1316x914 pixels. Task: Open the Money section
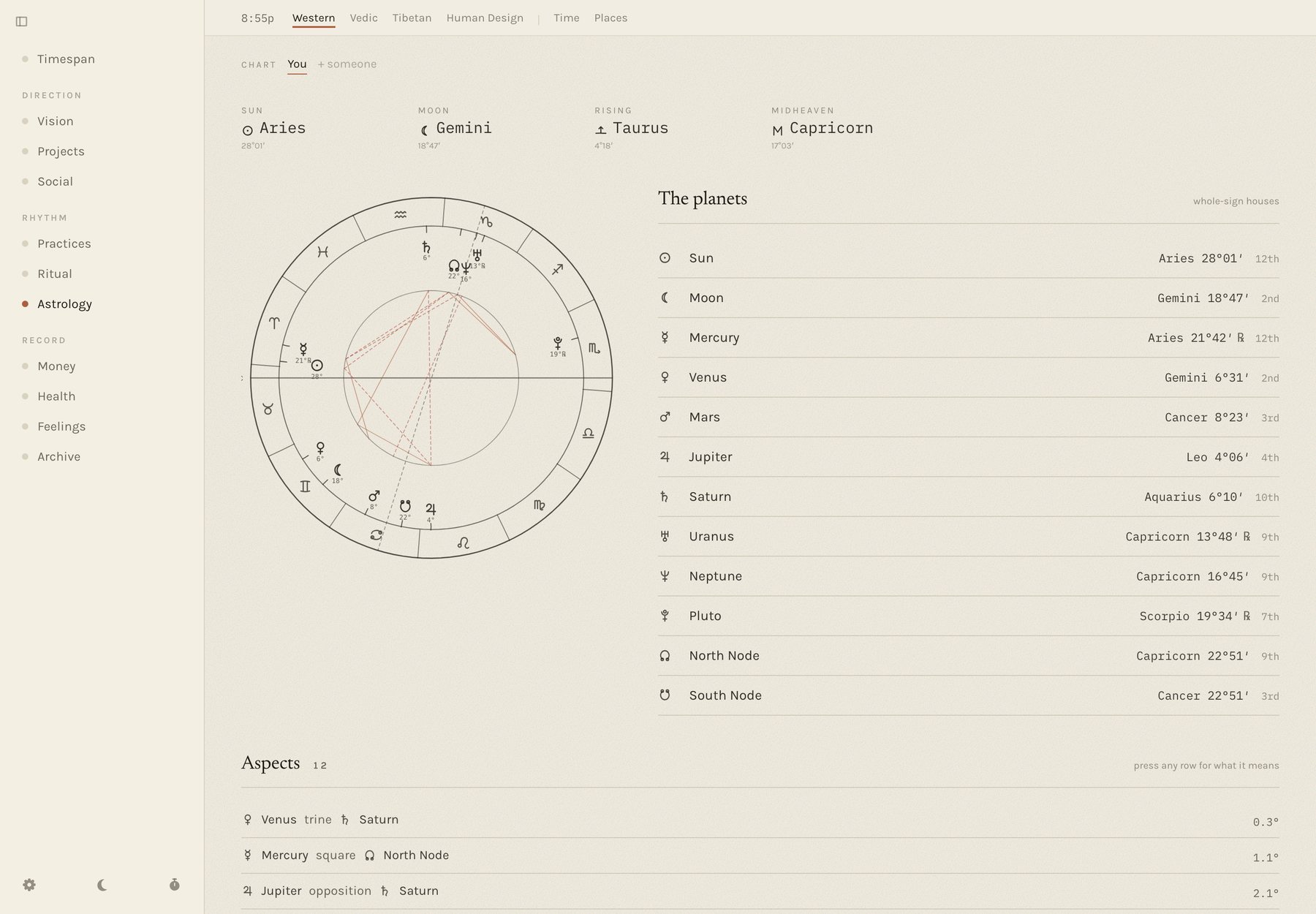[56, 366]
